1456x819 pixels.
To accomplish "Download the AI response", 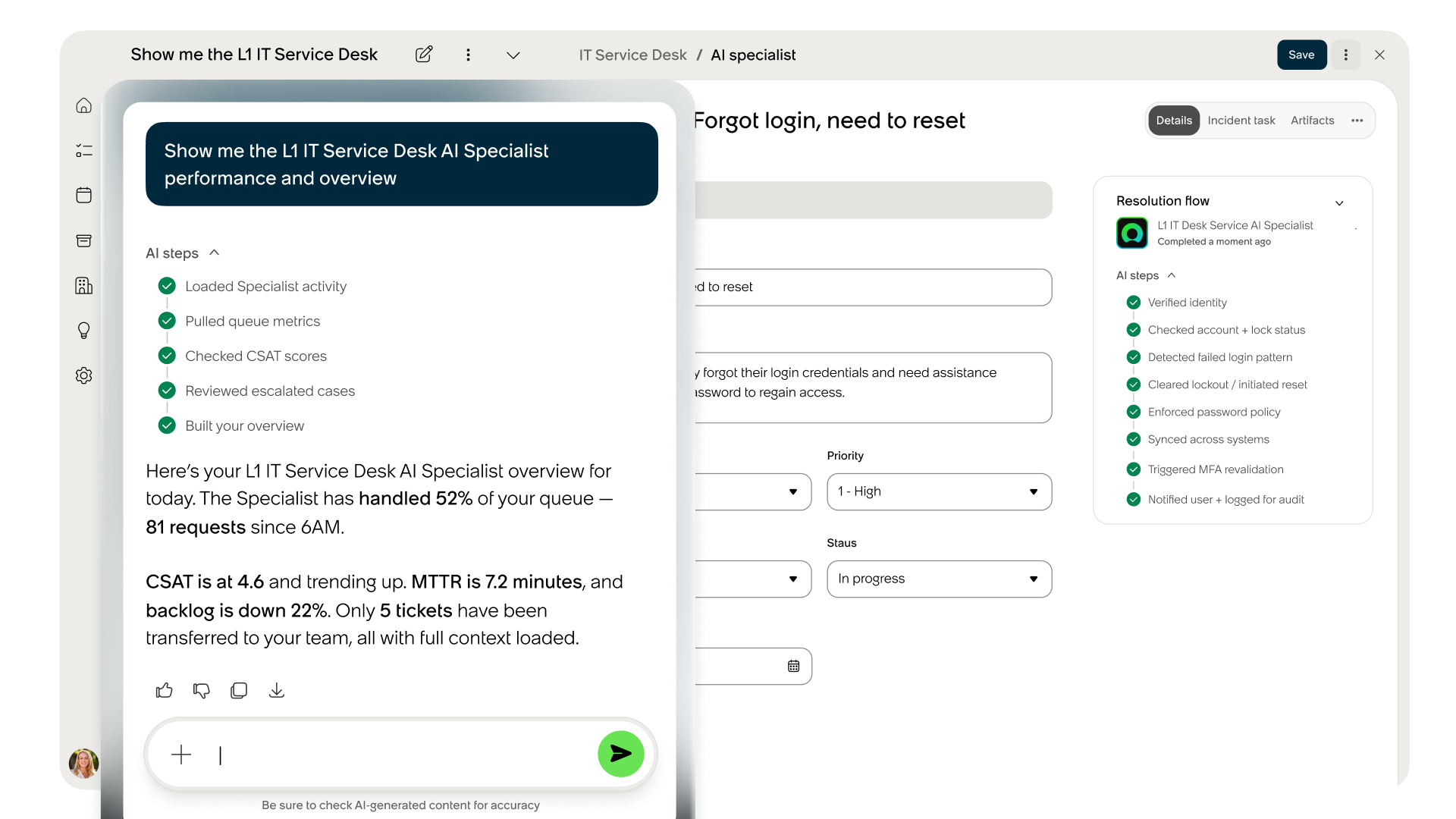I will tap(277, 690).
